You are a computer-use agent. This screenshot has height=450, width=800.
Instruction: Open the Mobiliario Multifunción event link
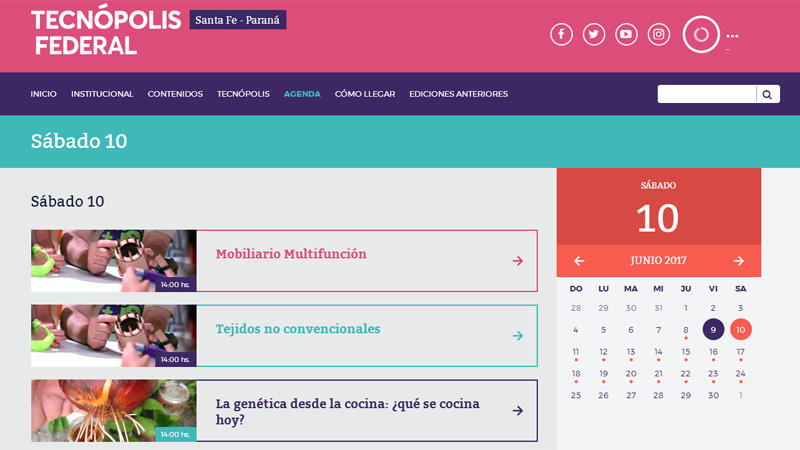[291, 254]
